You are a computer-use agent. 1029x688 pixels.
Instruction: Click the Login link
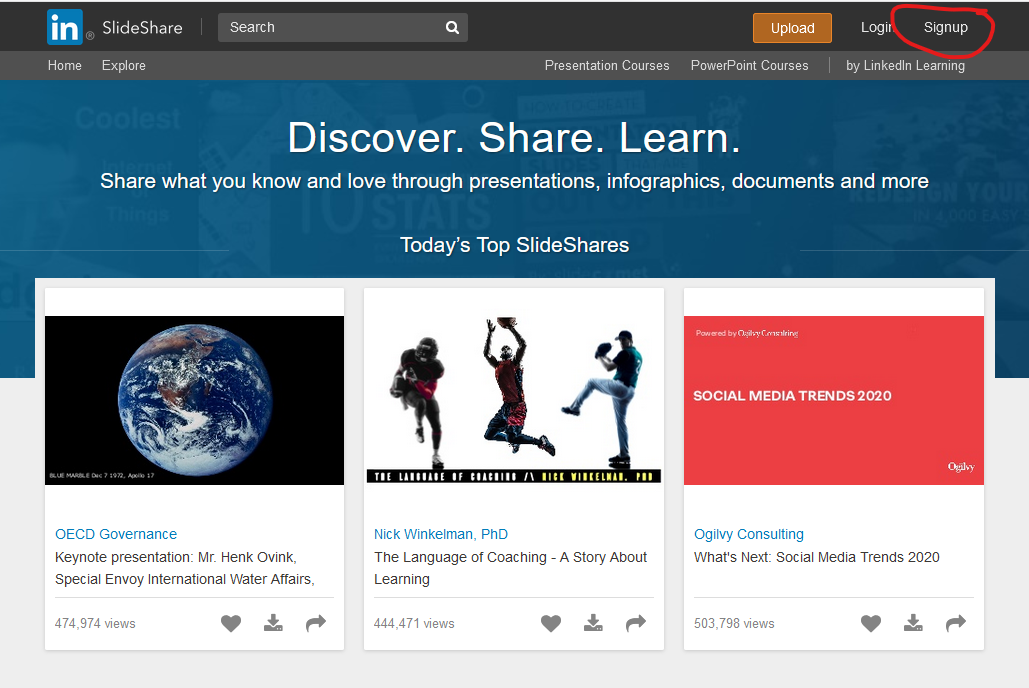tap(877, 28)
